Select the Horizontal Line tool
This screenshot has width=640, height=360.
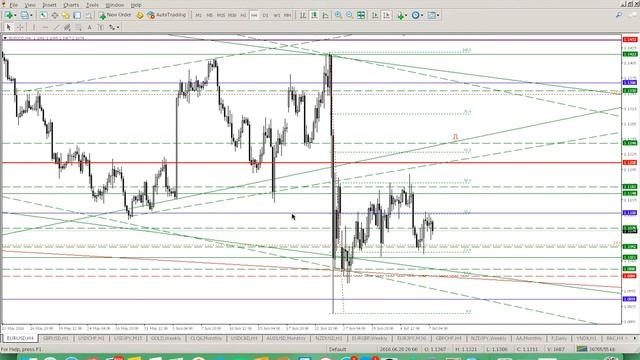pyautogui.click(x=45, y=27)
